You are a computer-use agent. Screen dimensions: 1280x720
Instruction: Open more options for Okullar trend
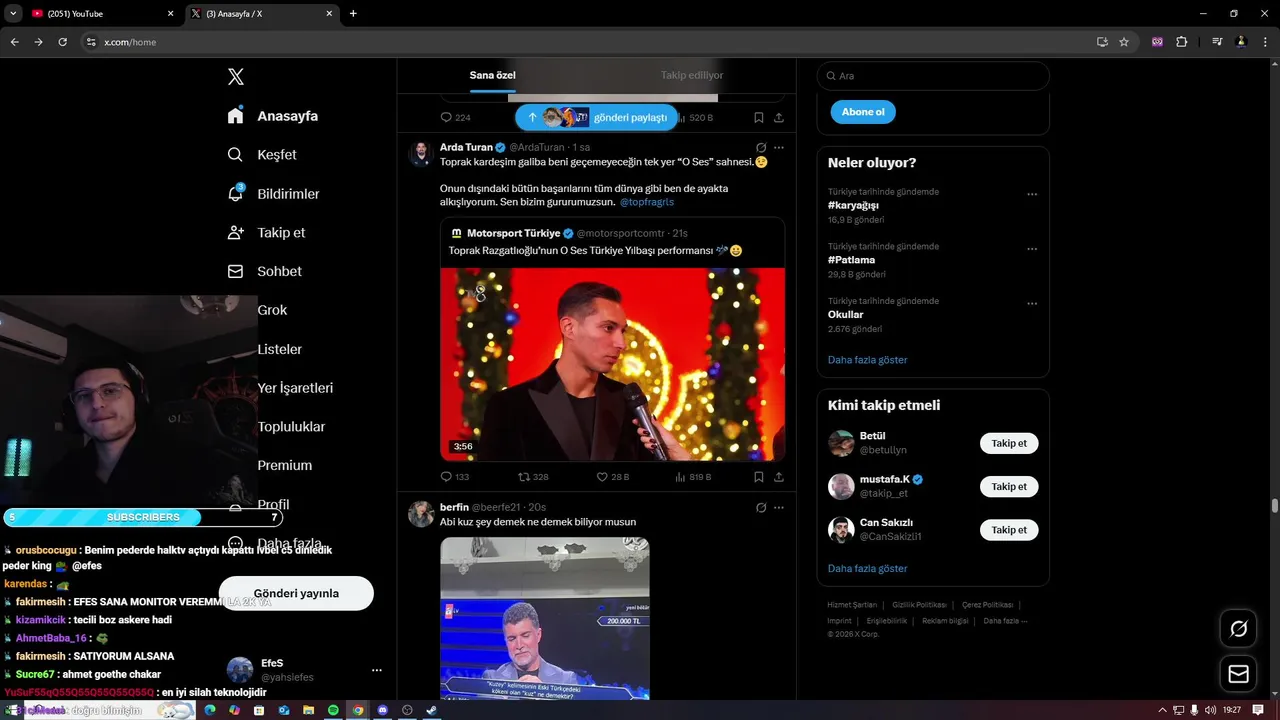click(x=1032, y=303)
